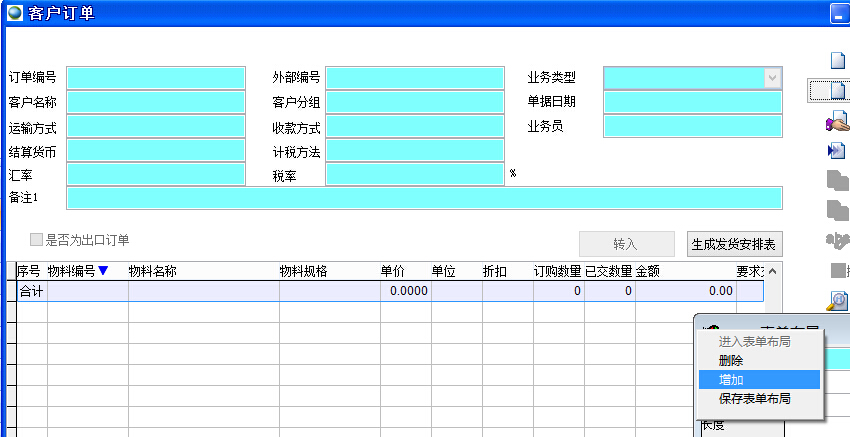This screenshot has width=850, height=437.
Task: Click the magnifier preview icon in right toolbar
Action: tap(837, 299)
